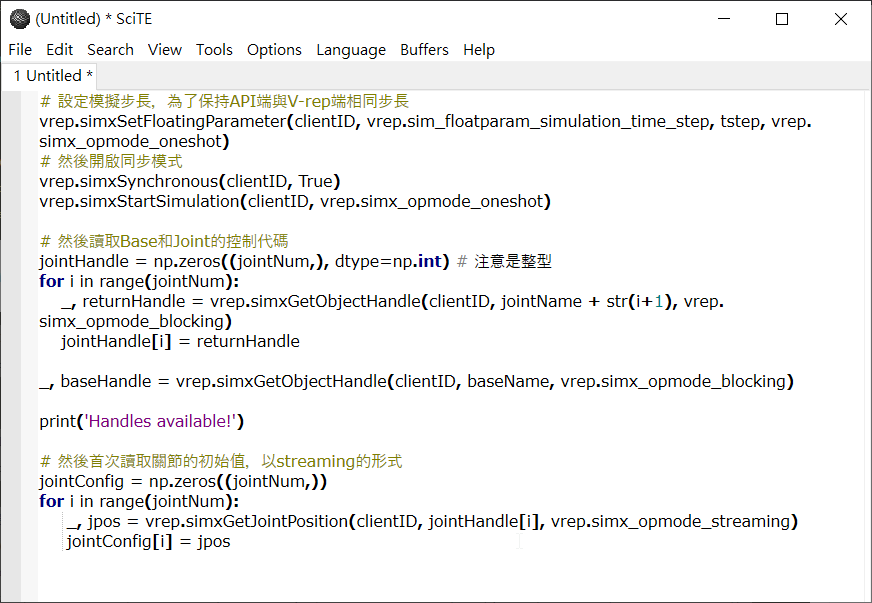Minimize the SciTE window
The height and width of the screenshot is (603, 872).
point(724,19)
